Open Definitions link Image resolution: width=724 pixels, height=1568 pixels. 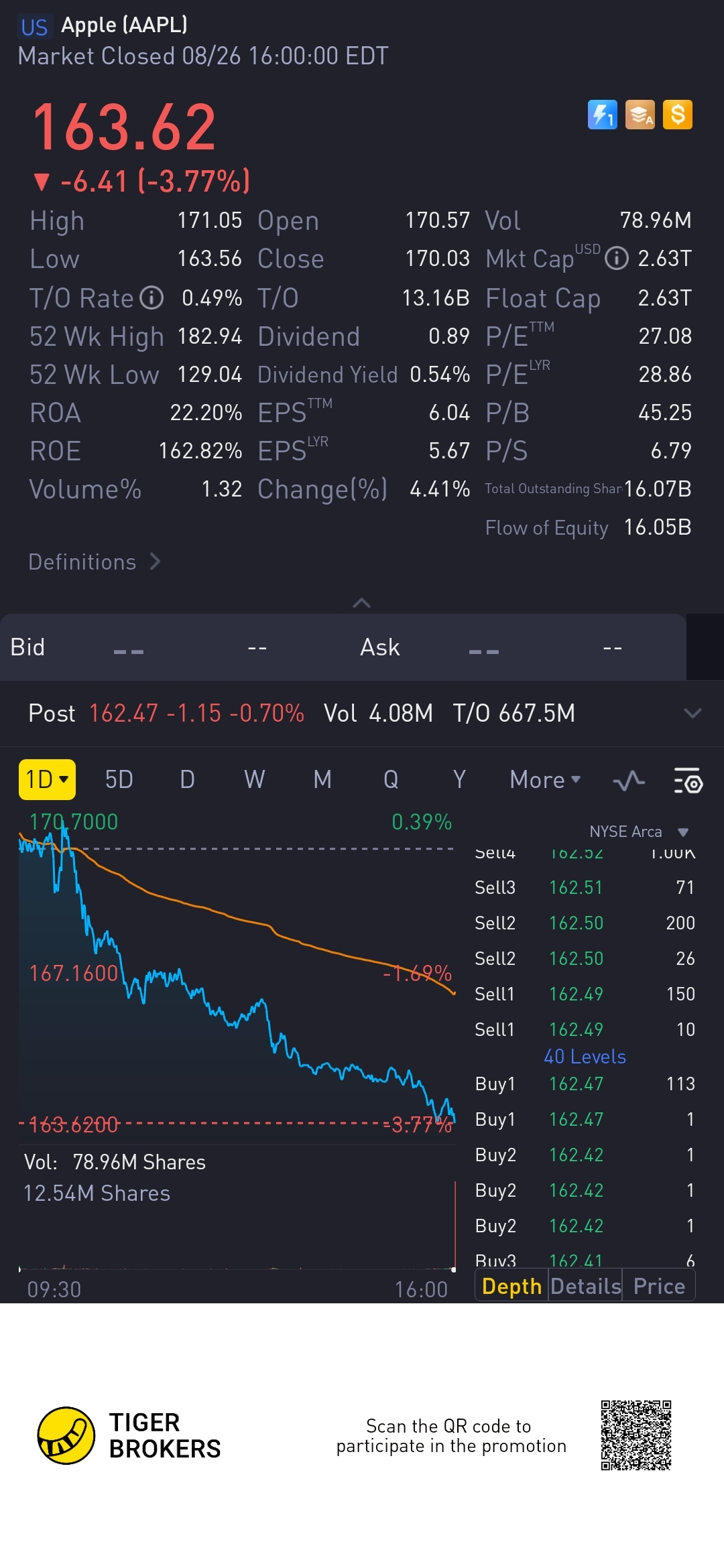(x=95, y=562)
